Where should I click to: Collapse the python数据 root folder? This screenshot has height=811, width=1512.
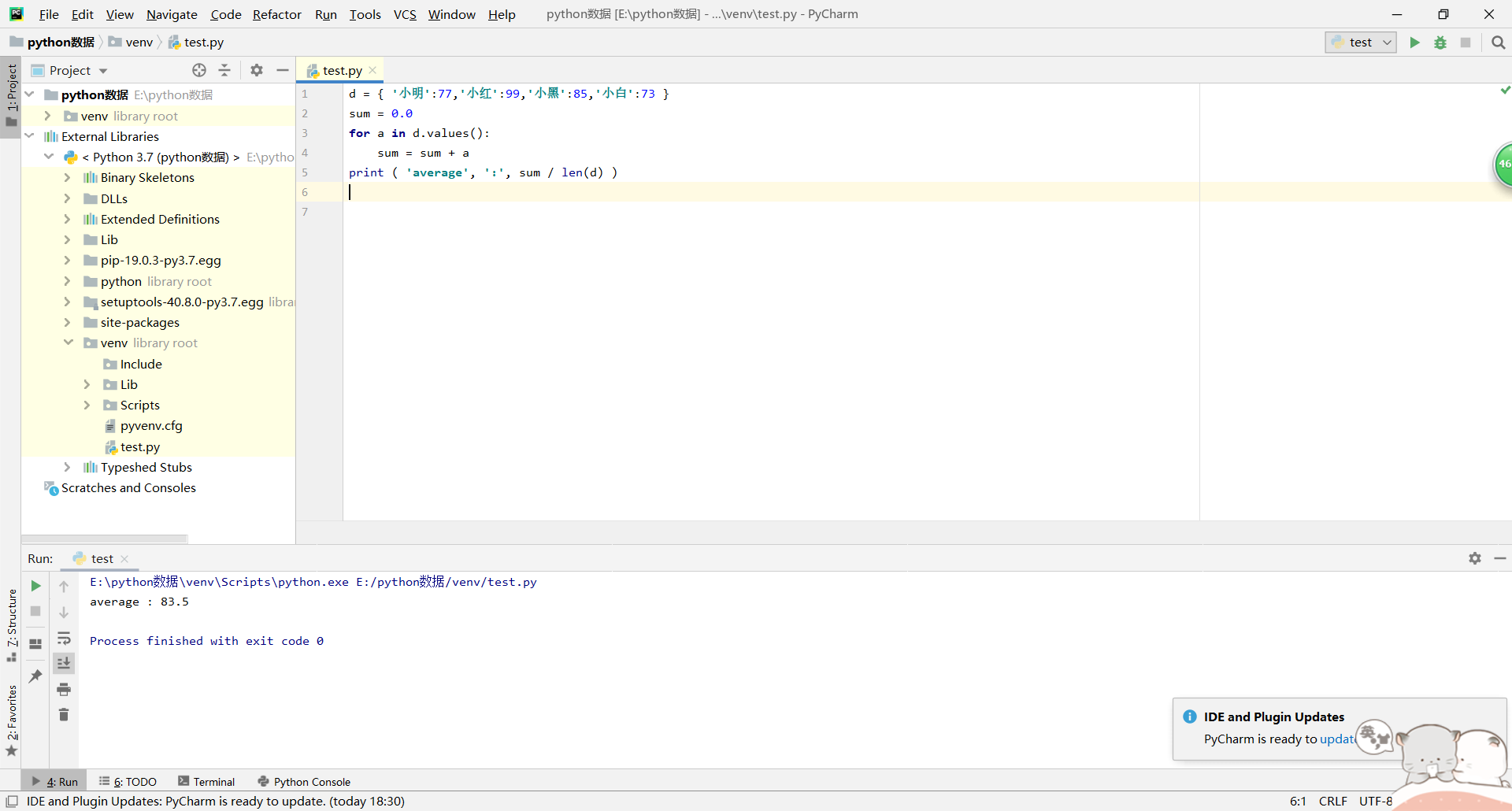pos(30,94)
